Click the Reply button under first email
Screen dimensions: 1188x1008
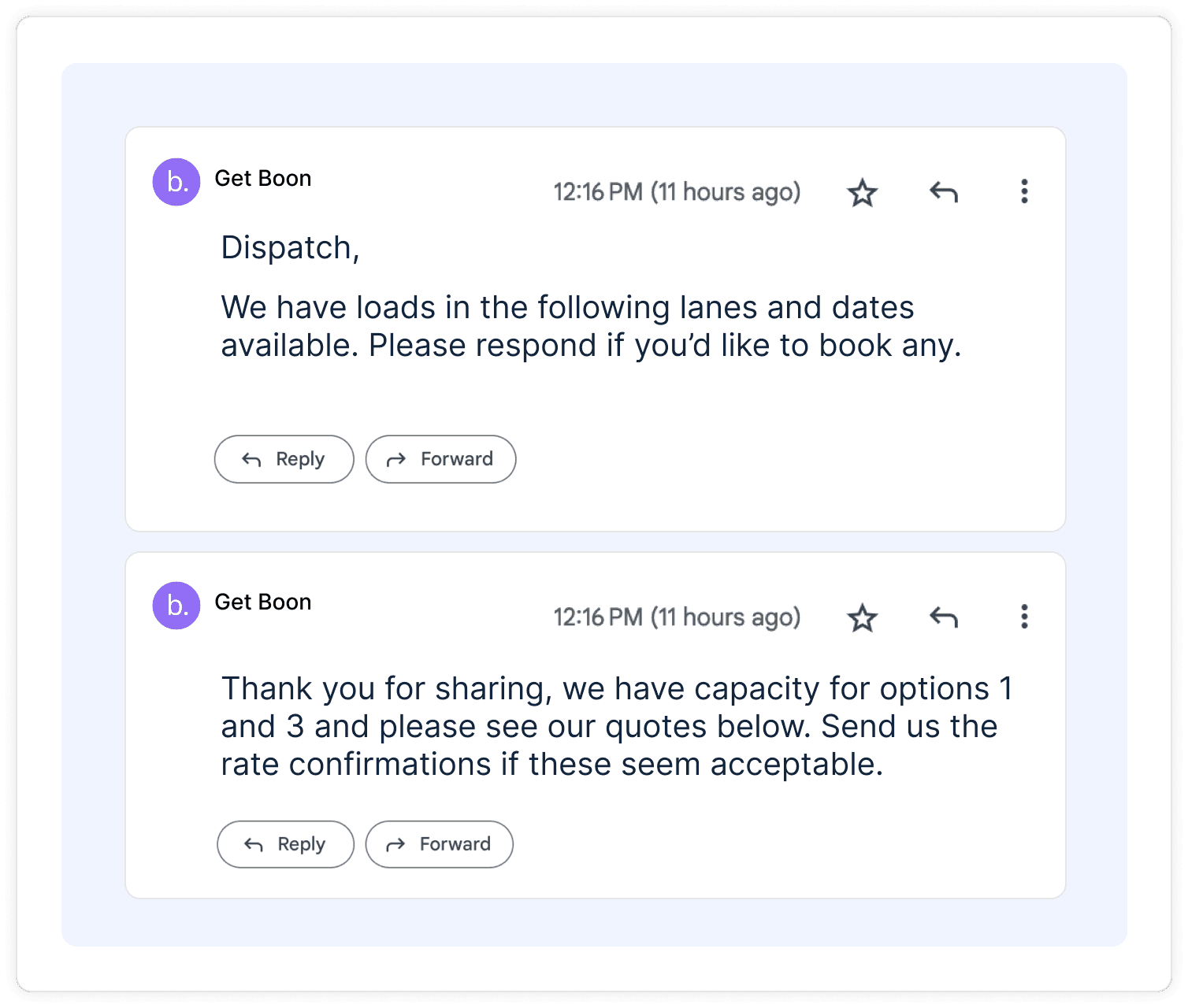pyautogui.click(x=284, y=459)
